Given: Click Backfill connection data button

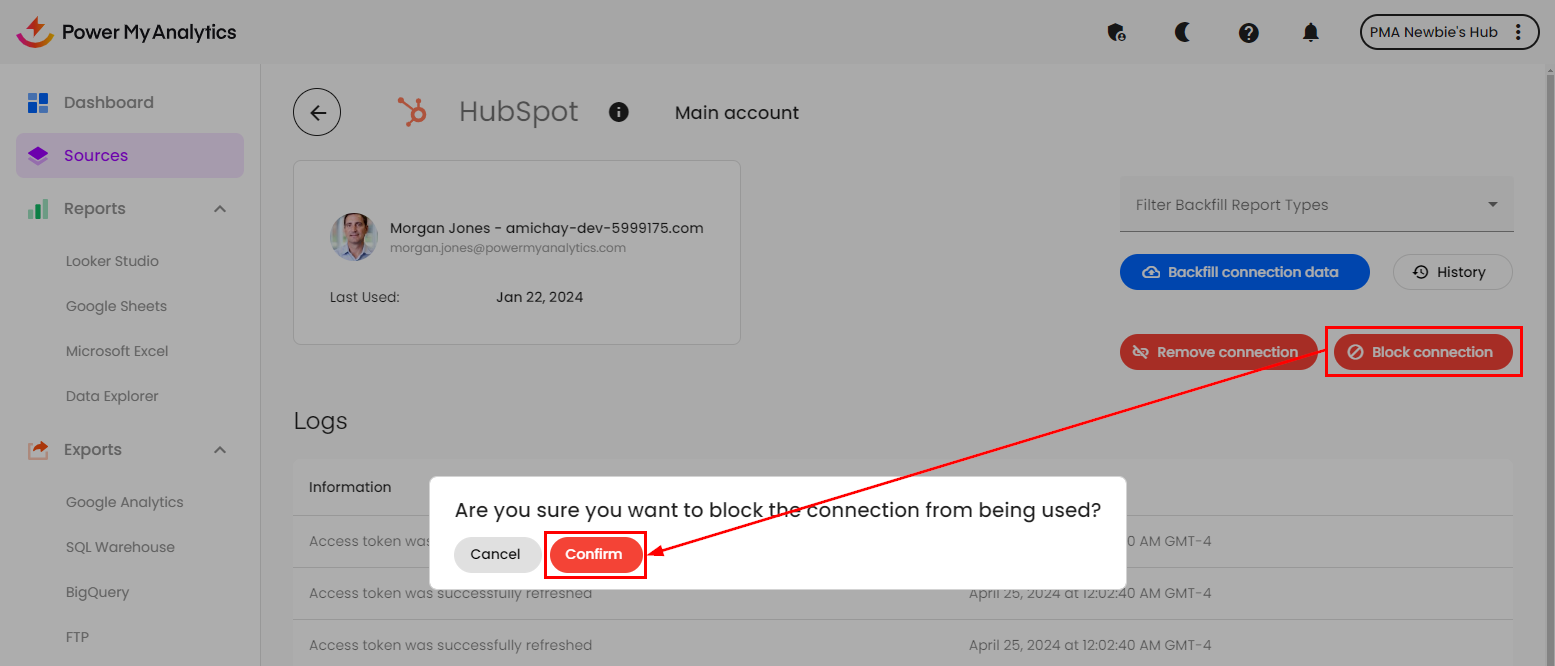Looking at the screenshot, I should [x=1244, y=272].
